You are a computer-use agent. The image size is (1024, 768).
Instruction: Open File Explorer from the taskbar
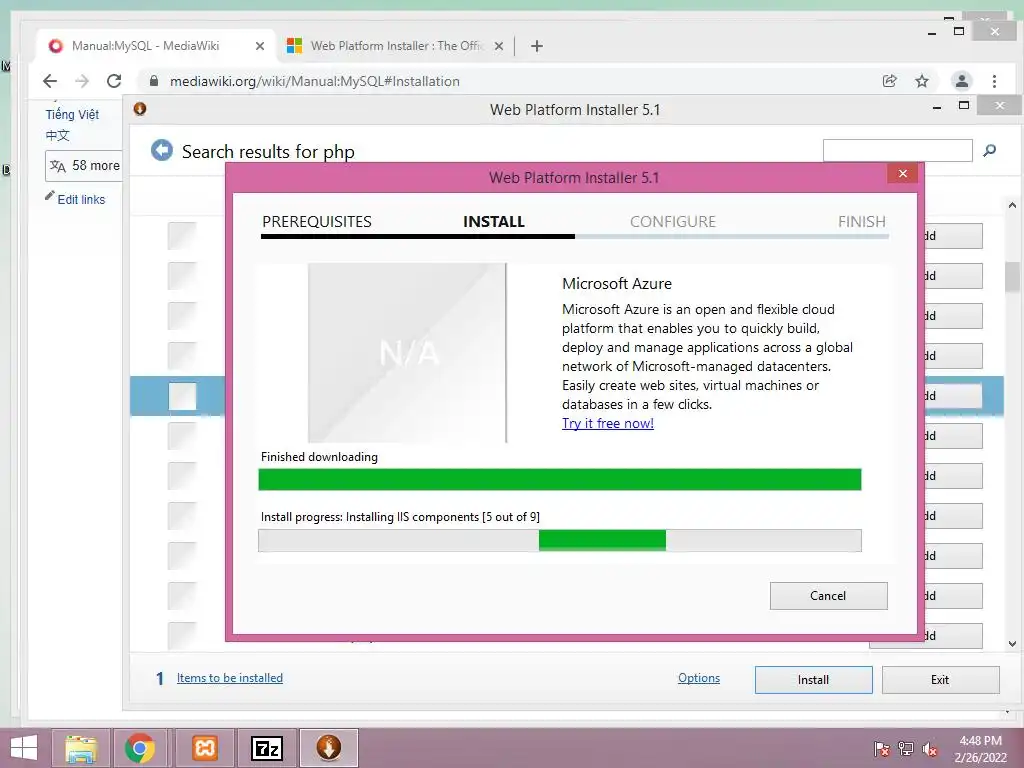[x=82, y=748]
